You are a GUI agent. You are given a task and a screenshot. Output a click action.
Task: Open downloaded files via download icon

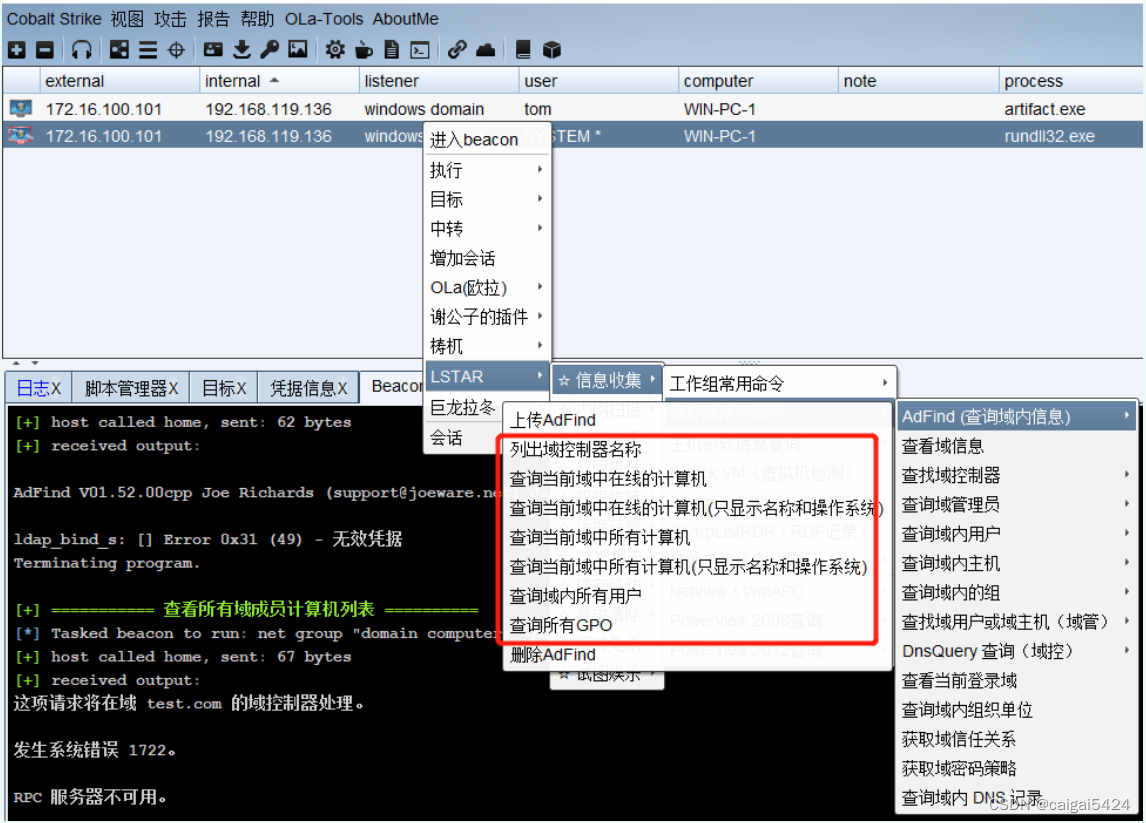point(242,50)
